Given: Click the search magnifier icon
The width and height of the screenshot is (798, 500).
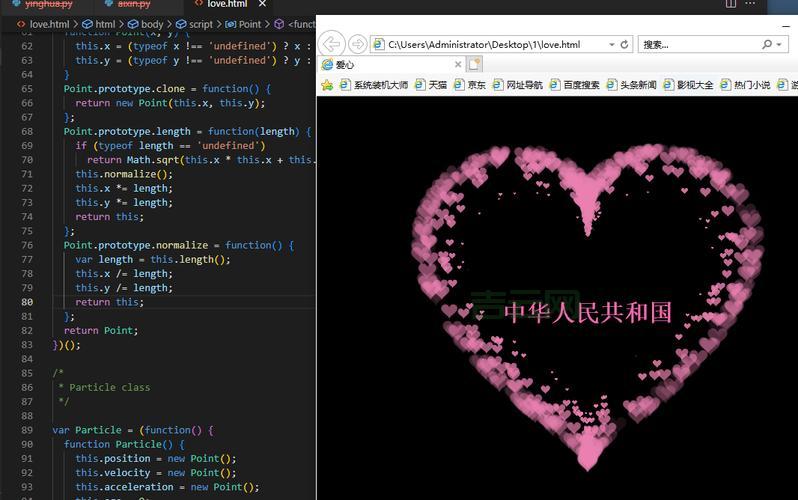Looking at the screenshot, I should point(767,45).
